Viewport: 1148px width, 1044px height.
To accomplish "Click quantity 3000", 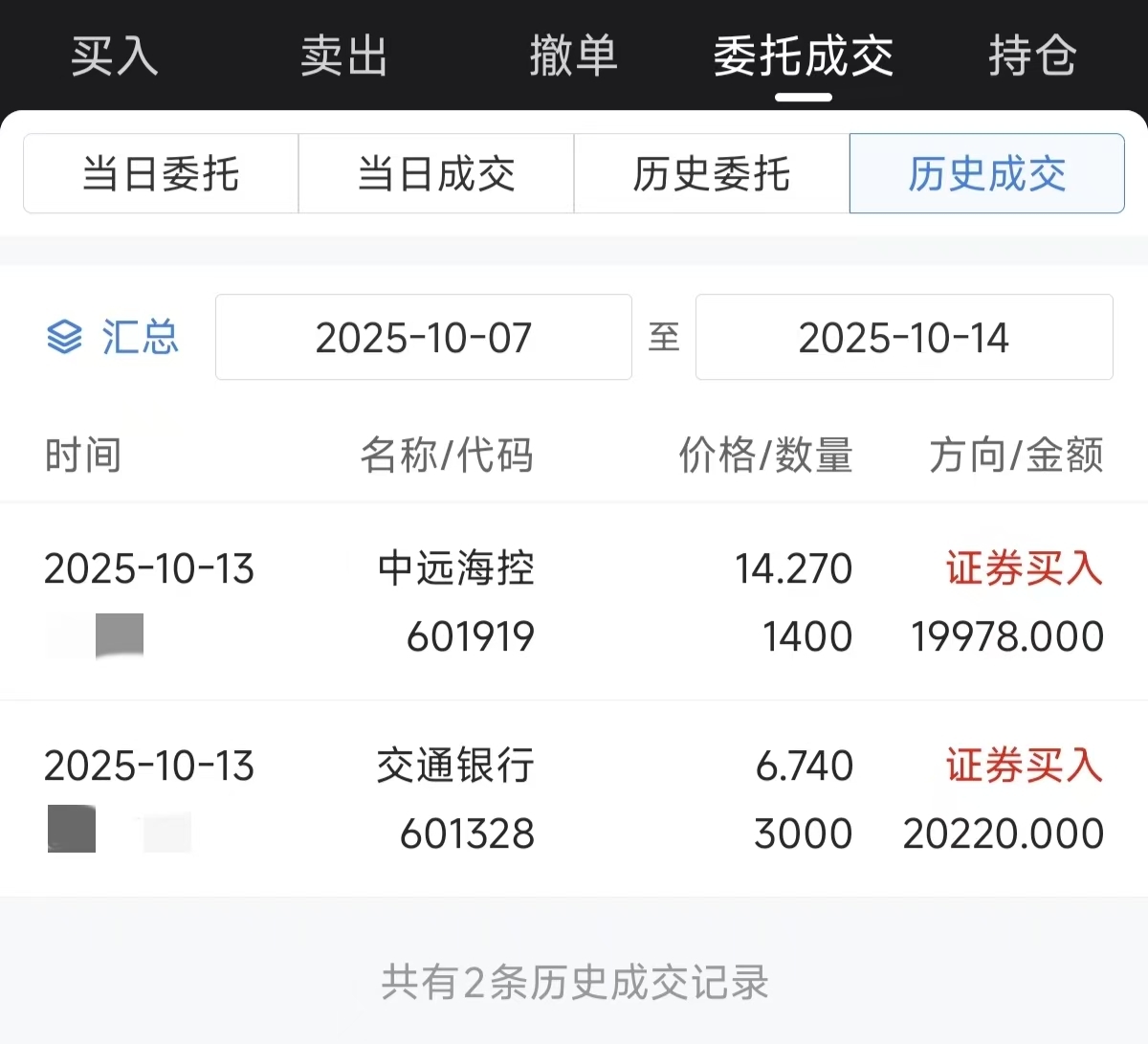I will (x=804, y=833).
